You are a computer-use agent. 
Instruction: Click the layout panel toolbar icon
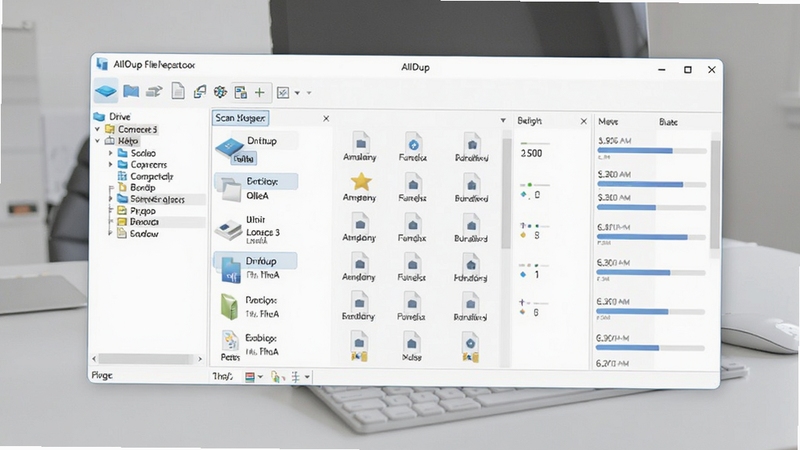[x=240, y=92]
